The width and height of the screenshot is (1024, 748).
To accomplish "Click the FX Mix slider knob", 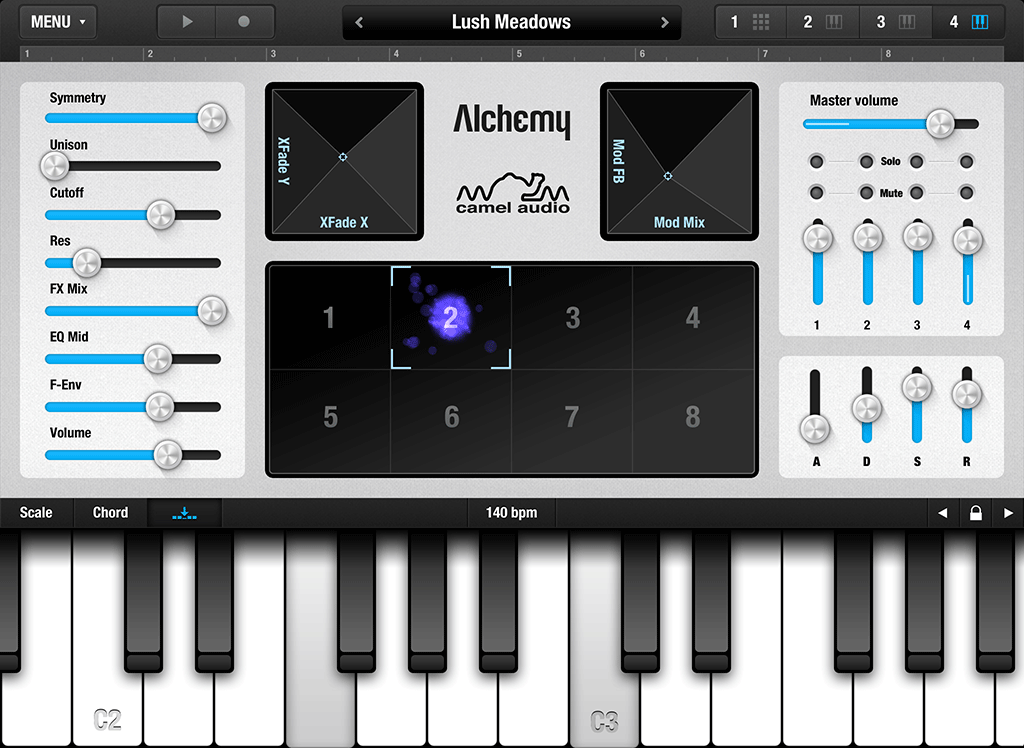I will tap(212, 311).
